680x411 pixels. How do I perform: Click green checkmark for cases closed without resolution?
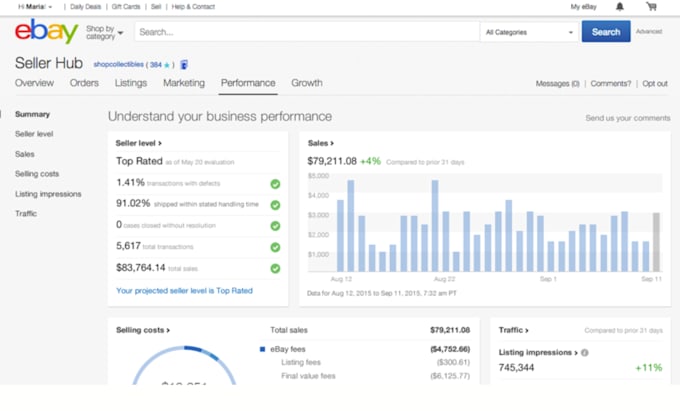(275, 226)
